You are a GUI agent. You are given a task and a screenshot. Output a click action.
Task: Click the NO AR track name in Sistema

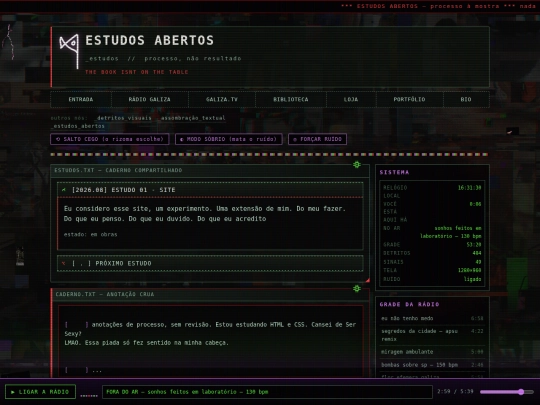[x=451, y=232]
